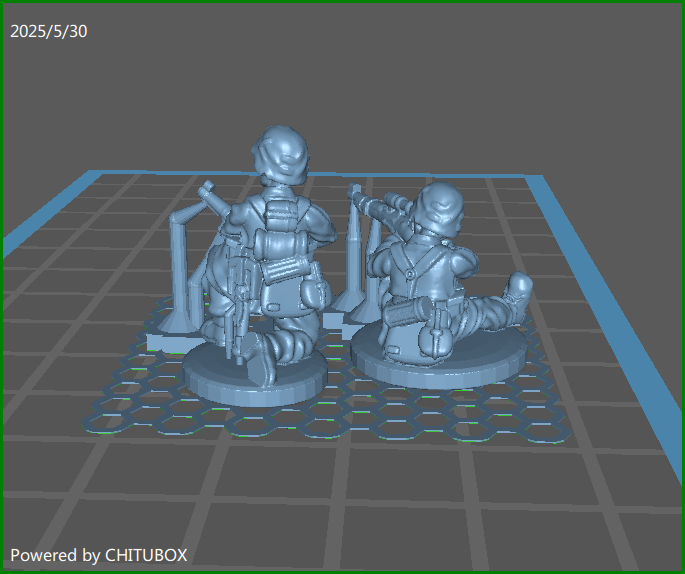The image size is (685, 574).
Task: Click the right soldier's extended boot
Action: coord(517,288)
